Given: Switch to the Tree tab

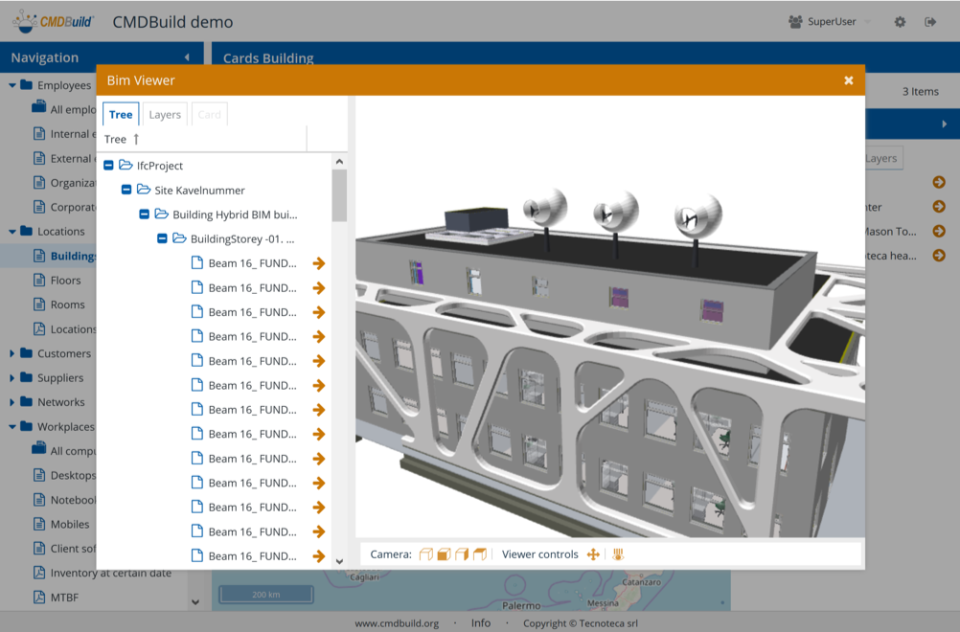Looking at the screenshot, I should click(121, 115).
